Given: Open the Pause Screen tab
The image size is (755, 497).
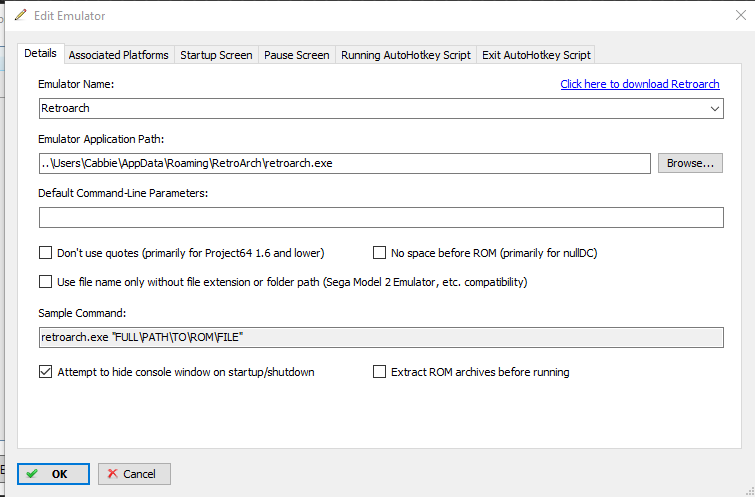Looking at the screenshot, I should pyautogui.click(x=297, y=55).
